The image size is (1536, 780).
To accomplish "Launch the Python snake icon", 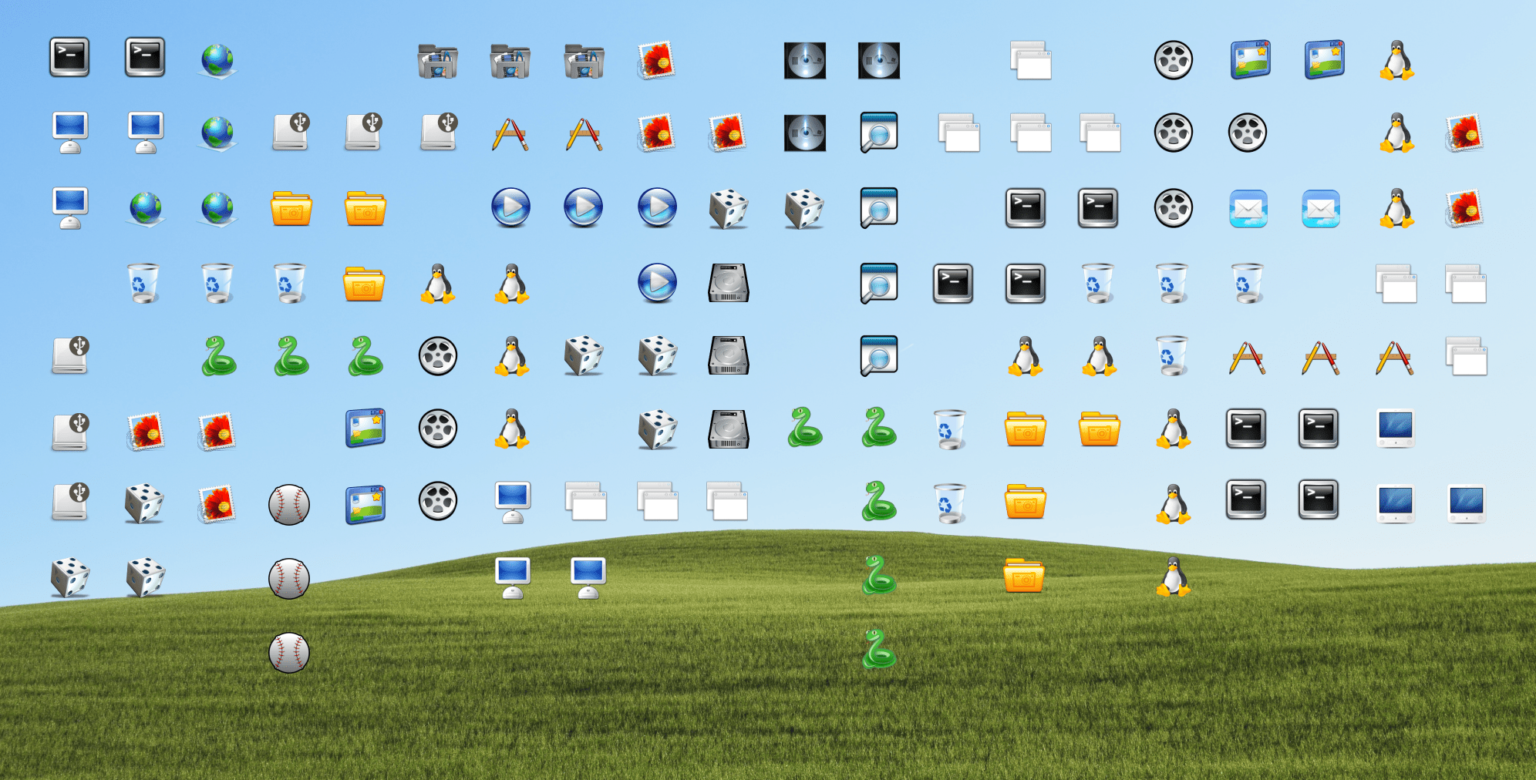I will (219, 355).
